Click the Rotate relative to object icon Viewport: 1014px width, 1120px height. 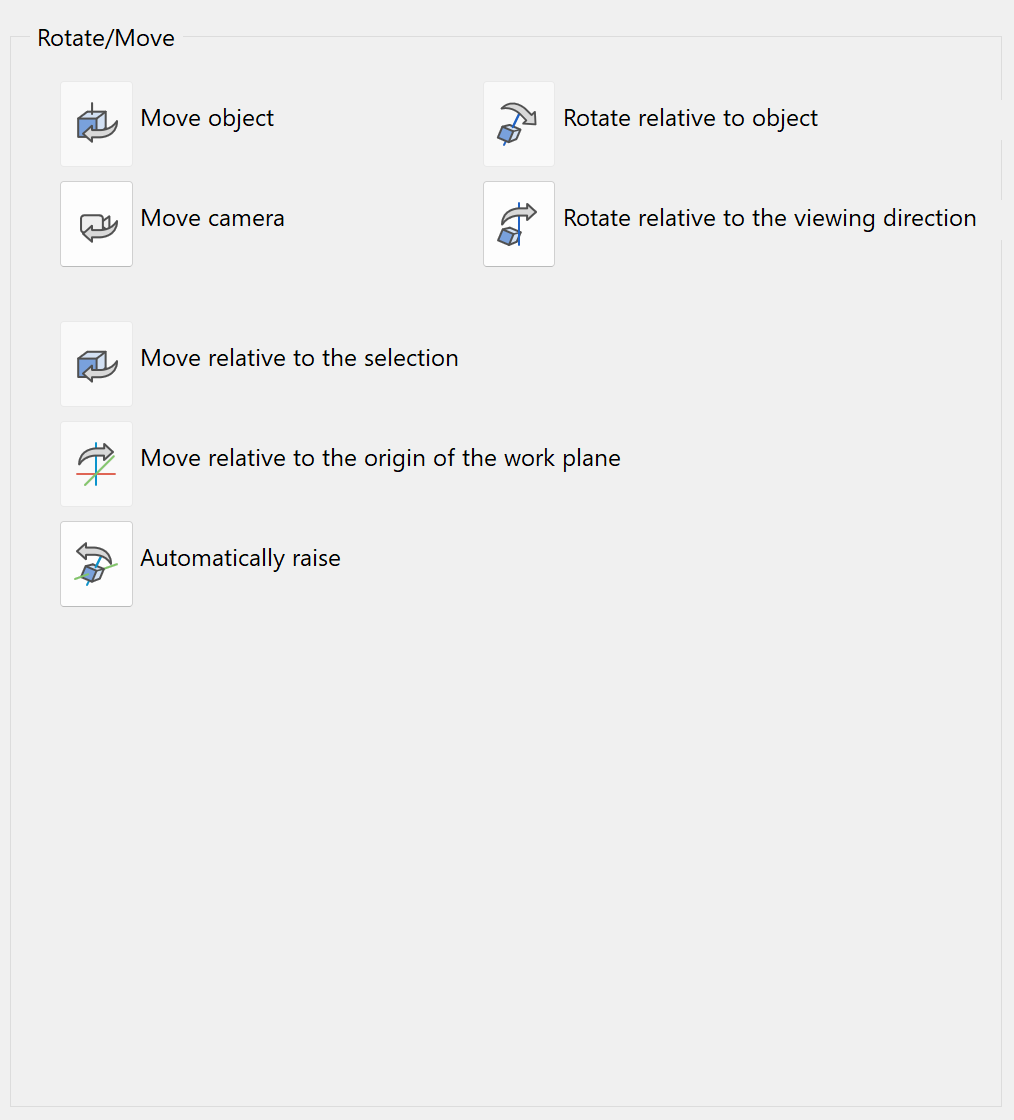518,124
